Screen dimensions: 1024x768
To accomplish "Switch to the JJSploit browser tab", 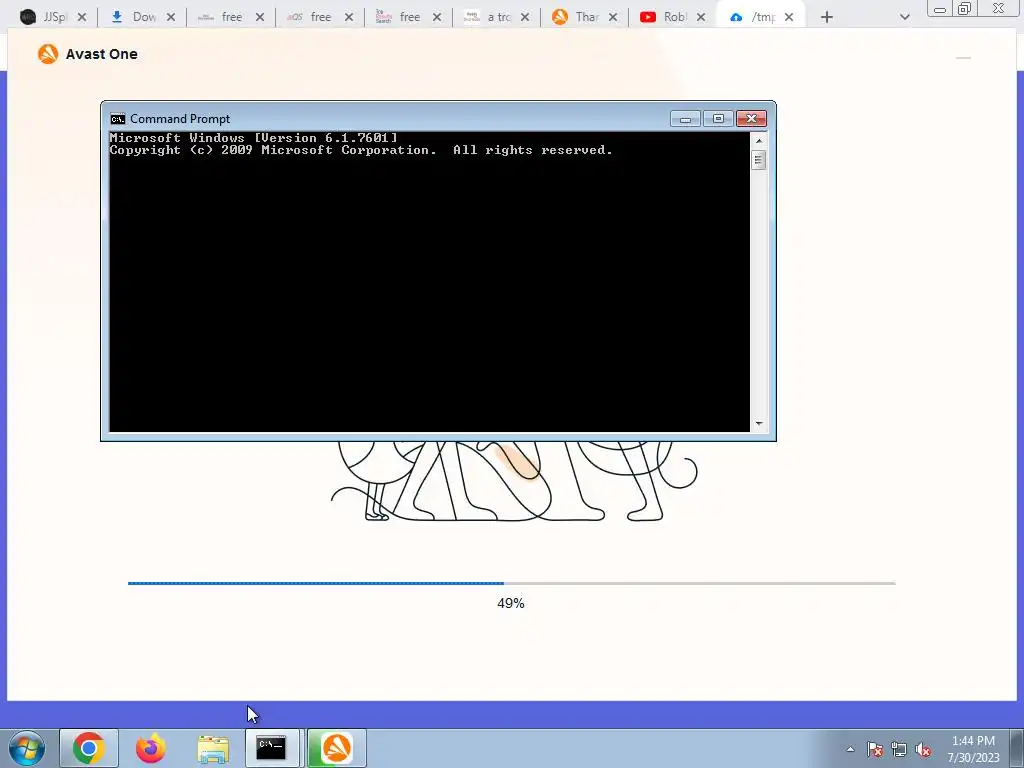I will 52,17.
